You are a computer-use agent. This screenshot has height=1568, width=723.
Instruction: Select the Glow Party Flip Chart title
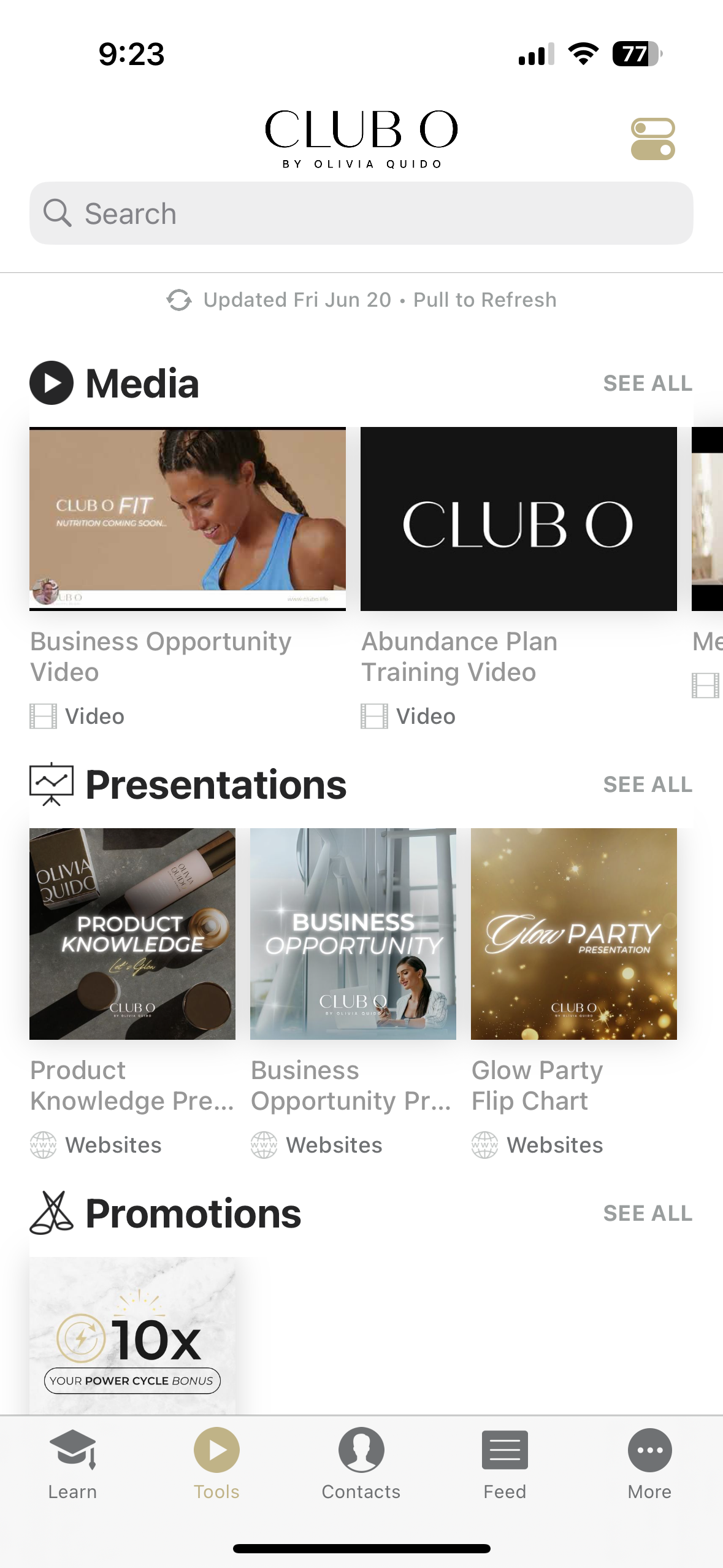point(537,1086)
